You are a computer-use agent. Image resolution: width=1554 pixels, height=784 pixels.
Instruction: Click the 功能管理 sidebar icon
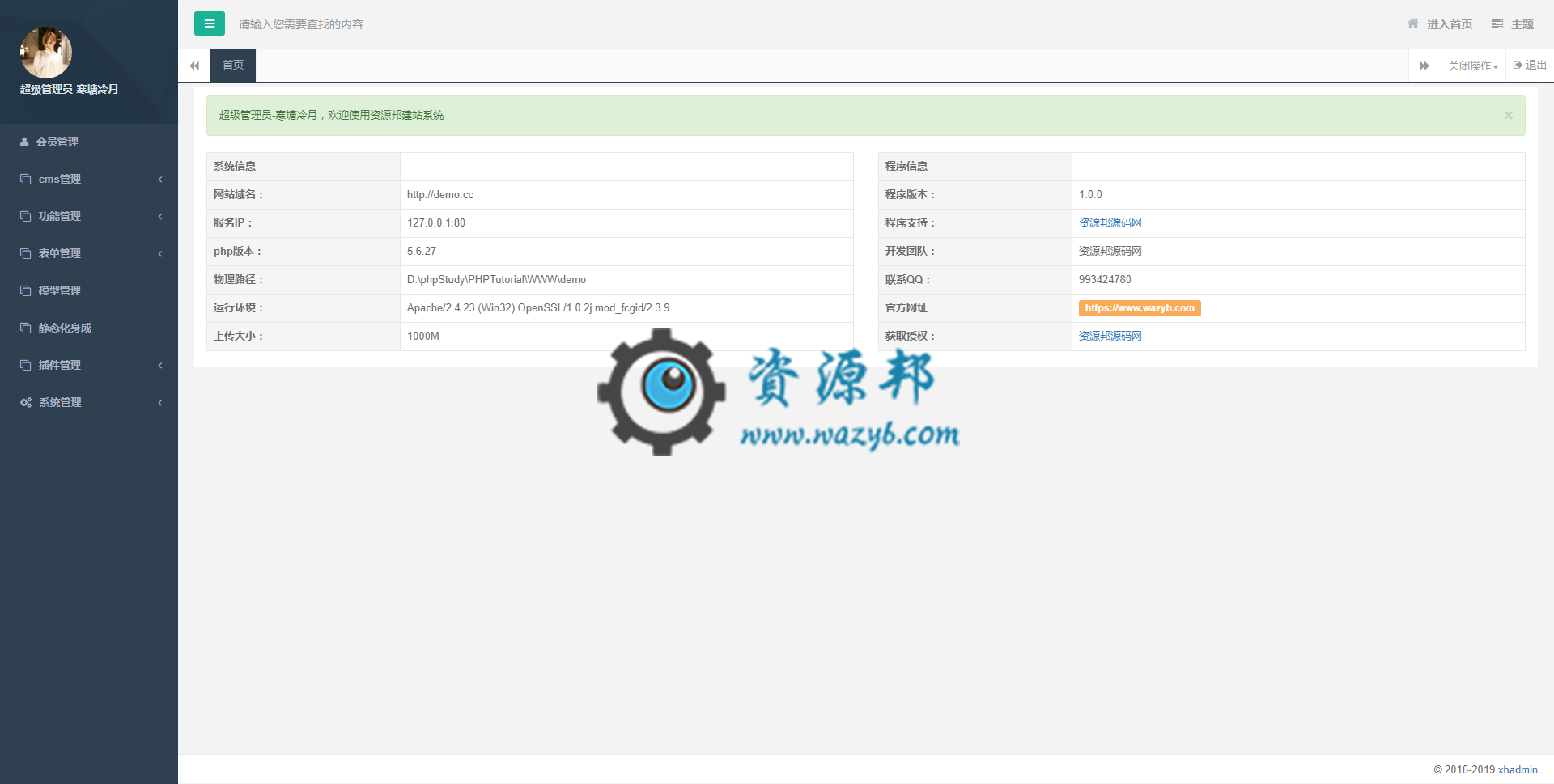[26, 216]
